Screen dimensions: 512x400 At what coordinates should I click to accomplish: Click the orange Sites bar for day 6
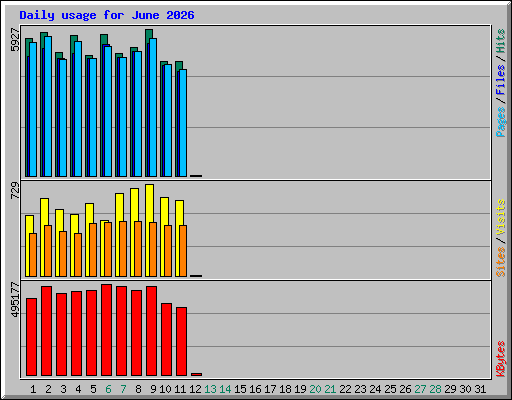[x=108, y=249]
